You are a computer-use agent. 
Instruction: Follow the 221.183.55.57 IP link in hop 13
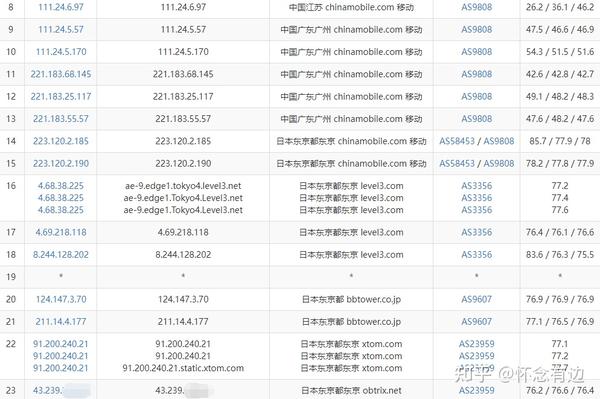[61, 119]
